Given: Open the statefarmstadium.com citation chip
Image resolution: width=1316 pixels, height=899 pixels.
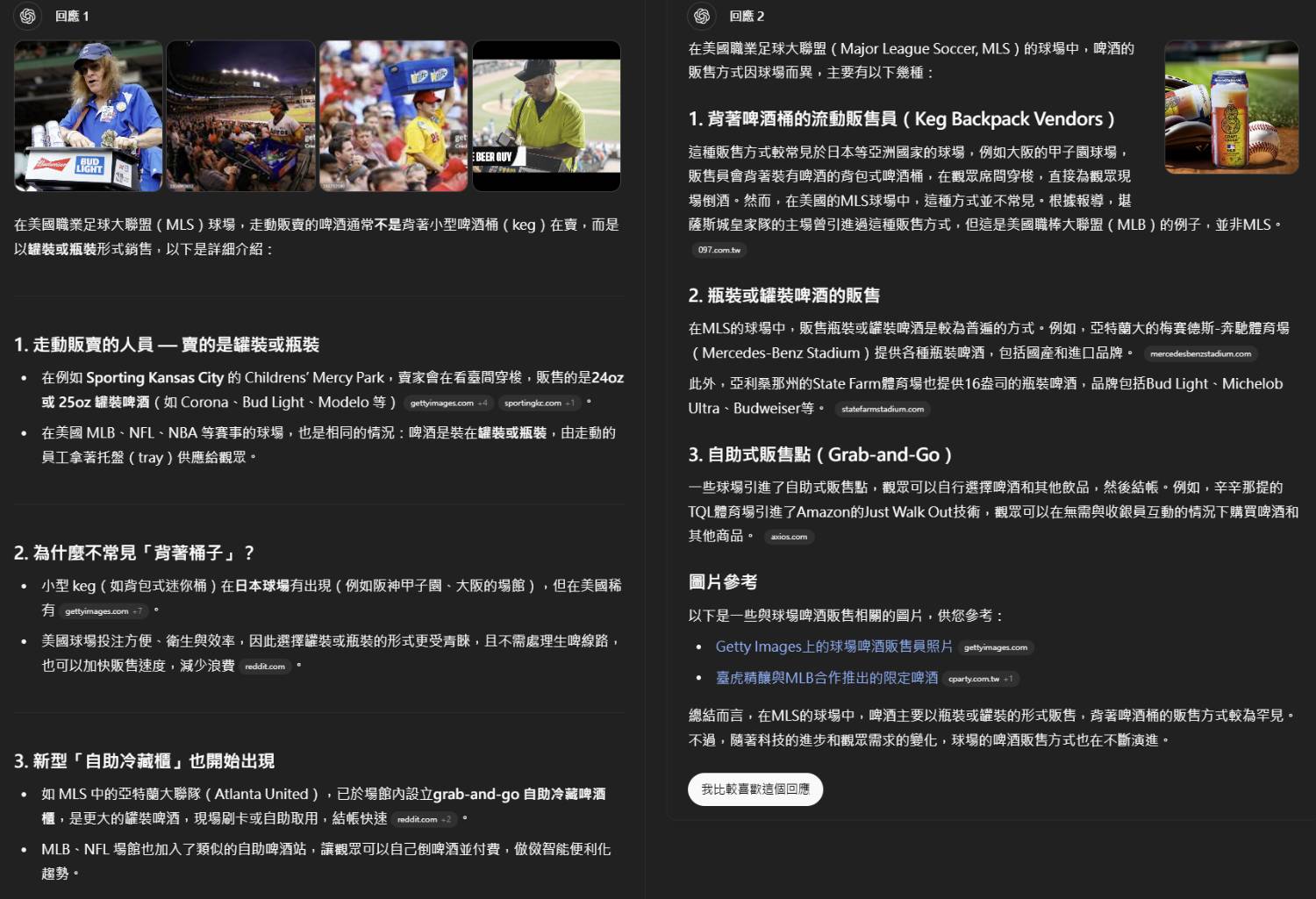Looking at the screenshot, I should point(883,409).
